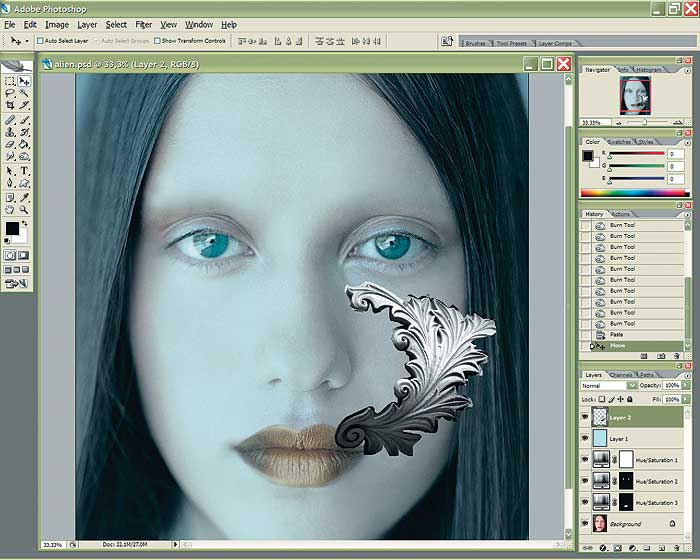Screen dimensions: 700x560
Task: Open the Move tool preset picker arrow
Action: 27,41
